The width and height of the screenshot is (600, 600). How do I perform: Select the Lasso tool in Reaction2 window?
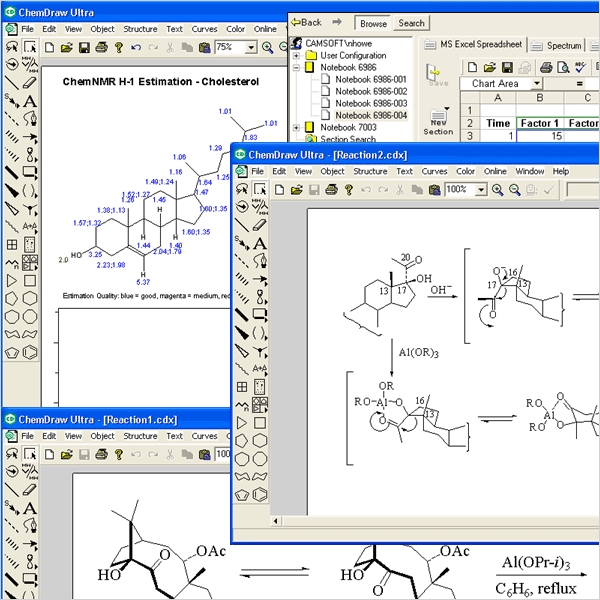242,189
